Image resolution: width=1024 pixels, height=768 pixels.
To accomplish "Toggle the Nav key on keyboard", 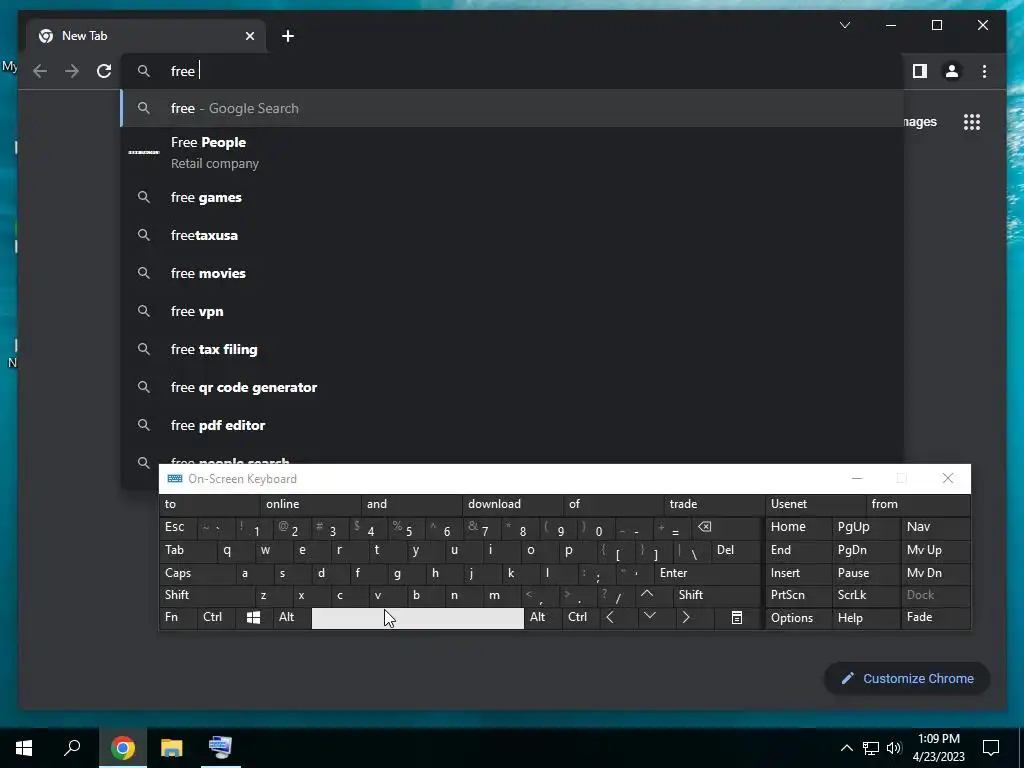I will tap(936, 527).
